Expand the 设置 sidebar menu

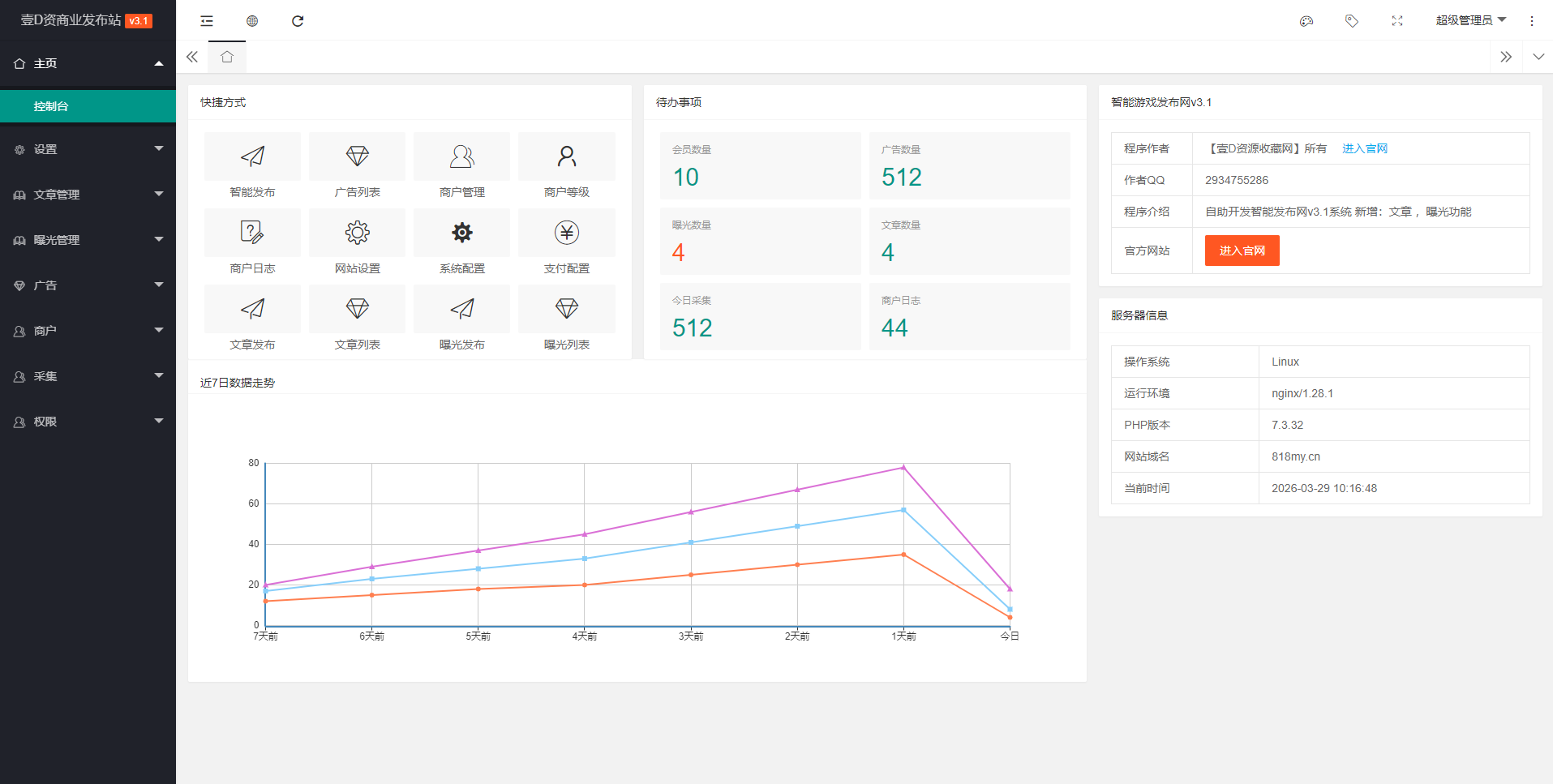coord(88,149)
